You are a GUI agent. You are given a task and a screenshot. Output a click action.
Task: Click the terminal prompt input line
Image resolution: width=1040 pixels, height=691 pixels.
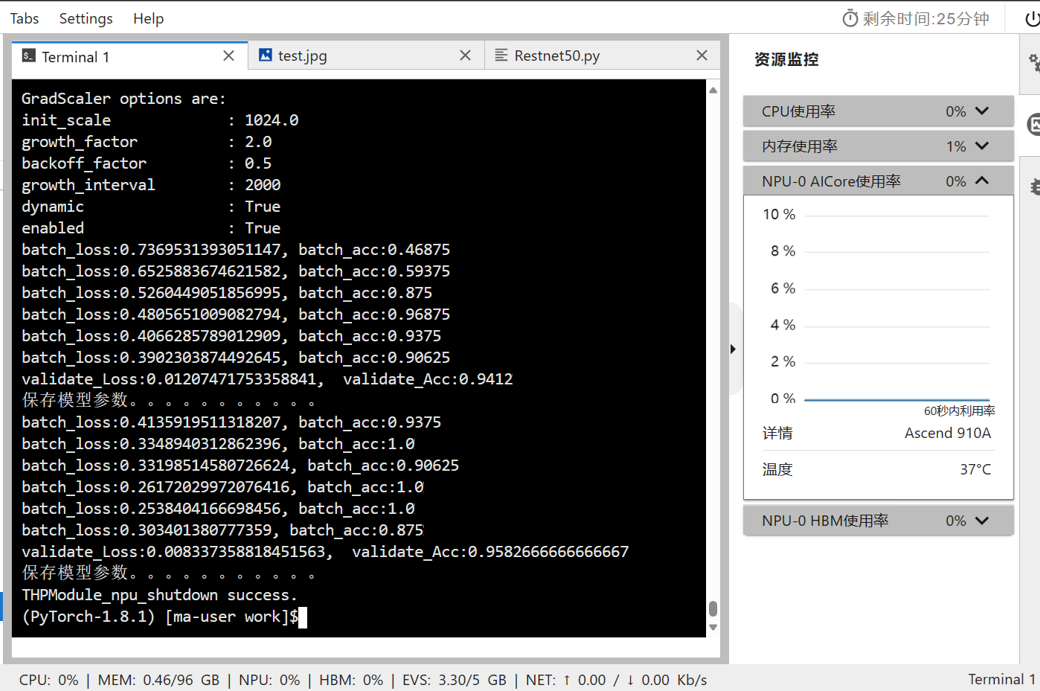(164, 617)
